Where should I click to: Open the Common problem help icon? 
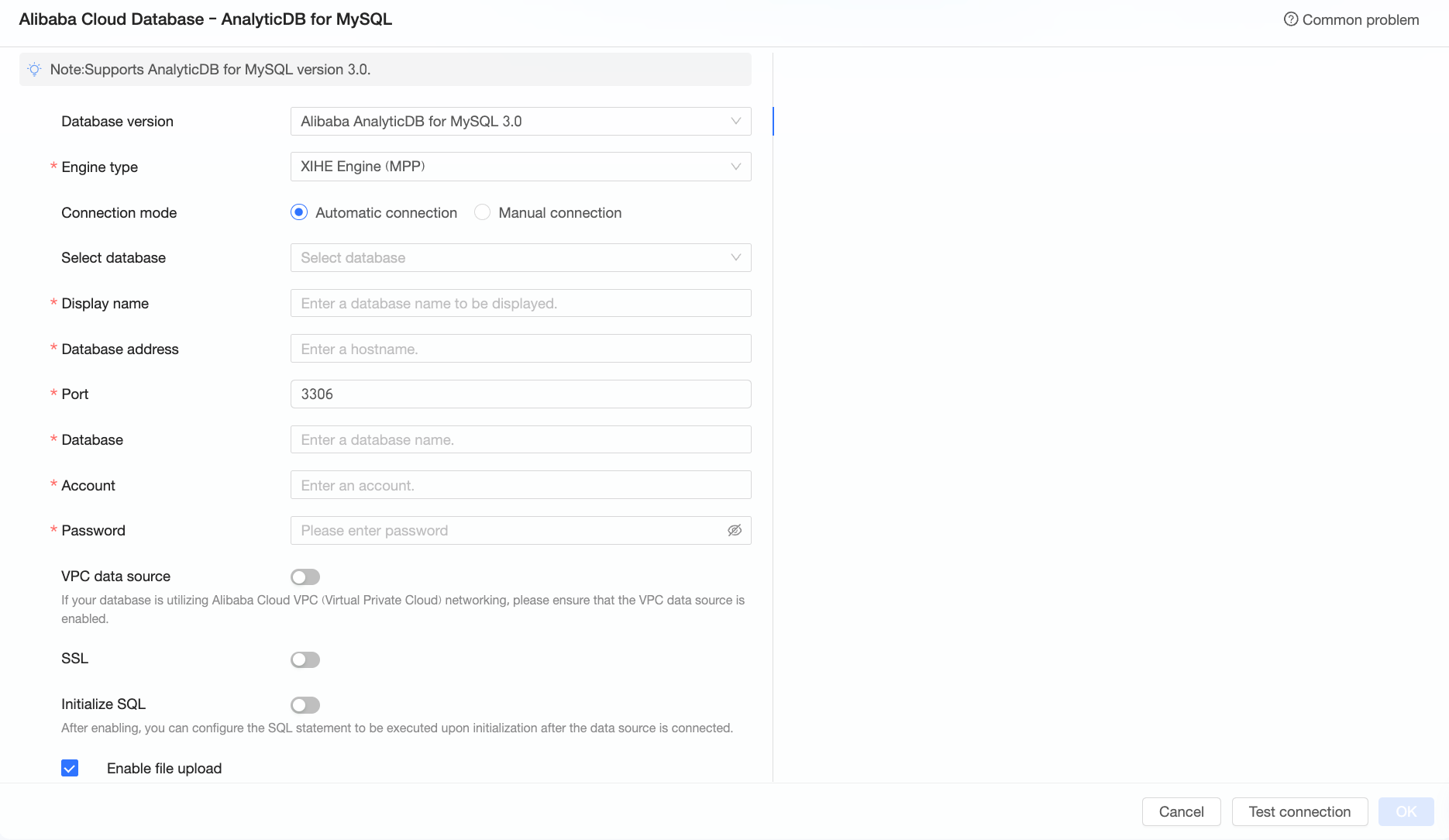click(x=1290, y=19)
